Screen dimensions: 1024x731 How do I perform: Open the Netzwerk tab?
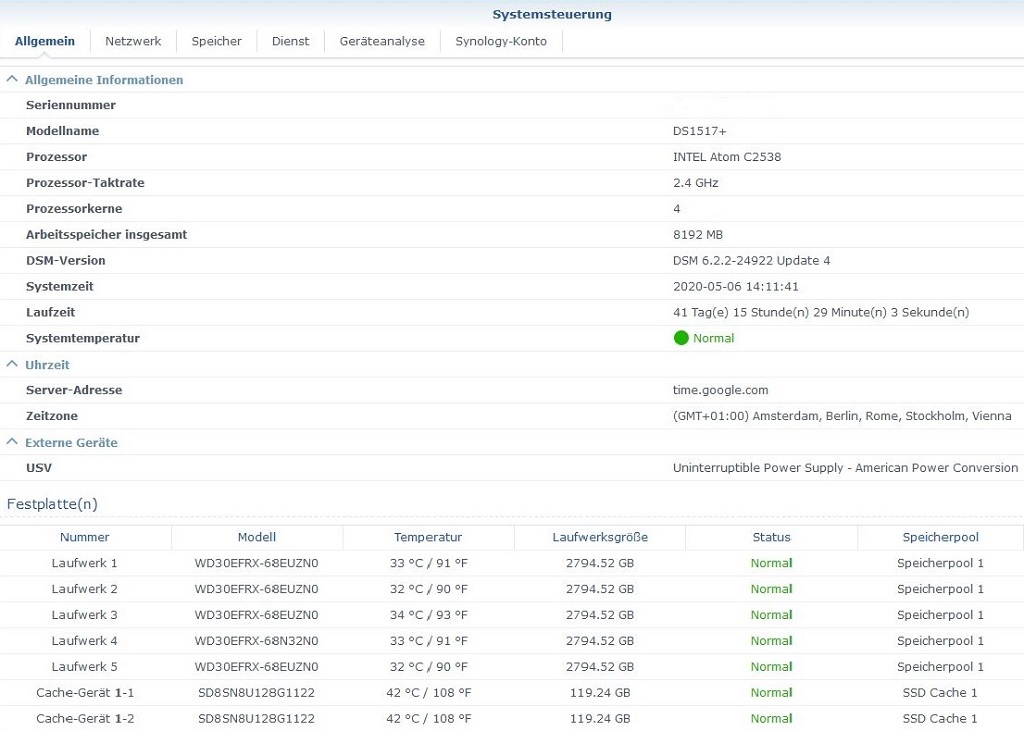pos(133,41)
